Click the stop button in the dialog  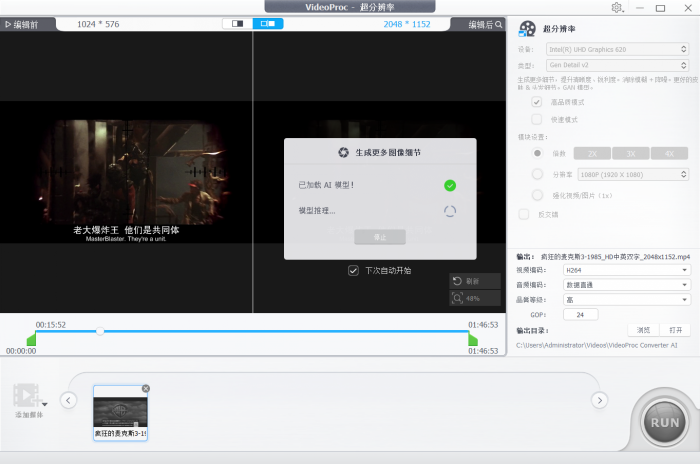pyautogui.click(x=380, y=237)
